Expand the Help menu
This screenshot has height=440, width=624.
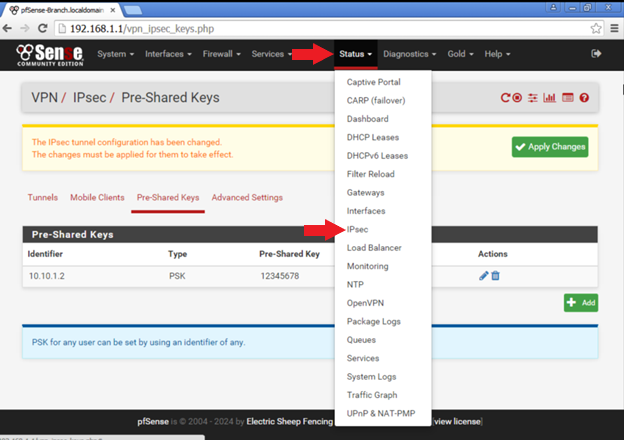497,54
